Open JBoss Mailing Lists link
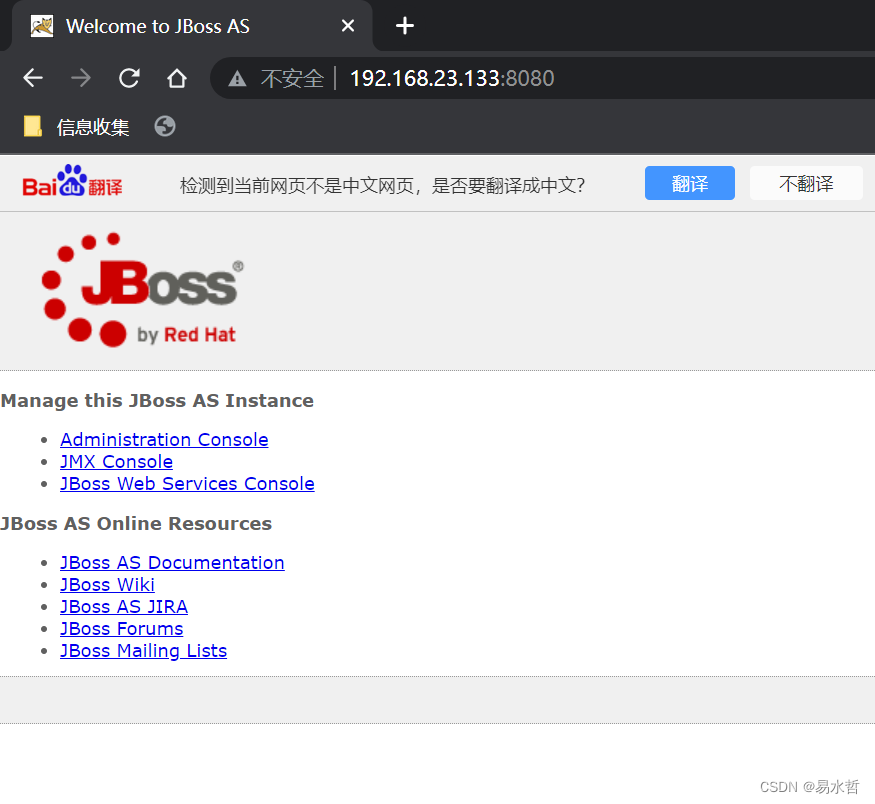Image resolution: width=875 pixels, height=804 pixels. pos(143,651)
